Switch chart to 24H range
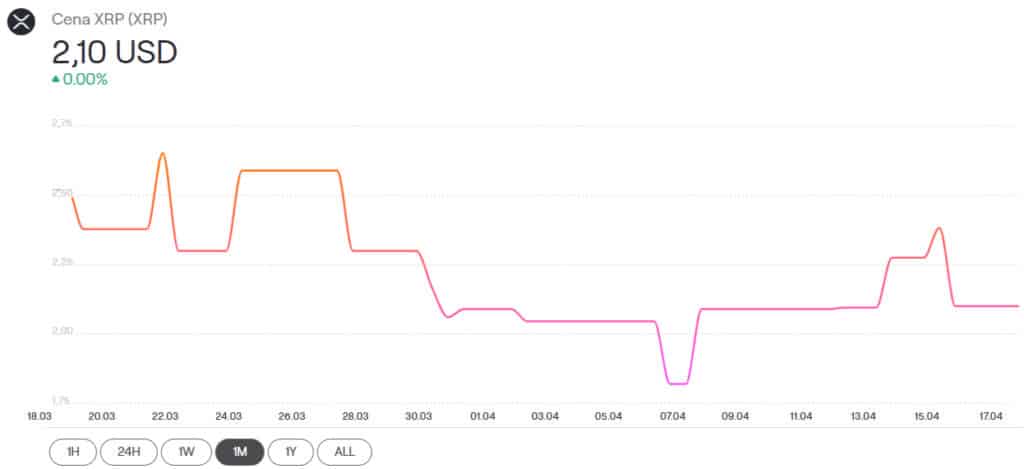Image resolution: width=1024 pixels, height=469 pixels. point(128,451)
